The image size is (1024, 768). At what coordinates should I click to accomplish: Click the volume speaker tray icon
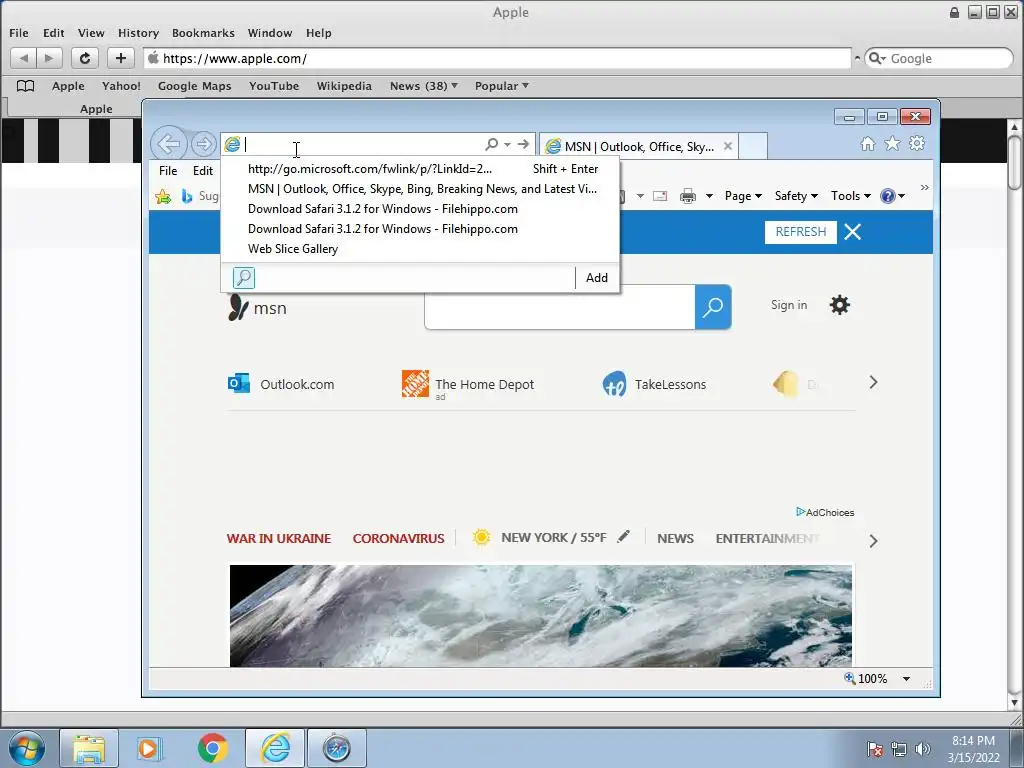click(923, 749)
